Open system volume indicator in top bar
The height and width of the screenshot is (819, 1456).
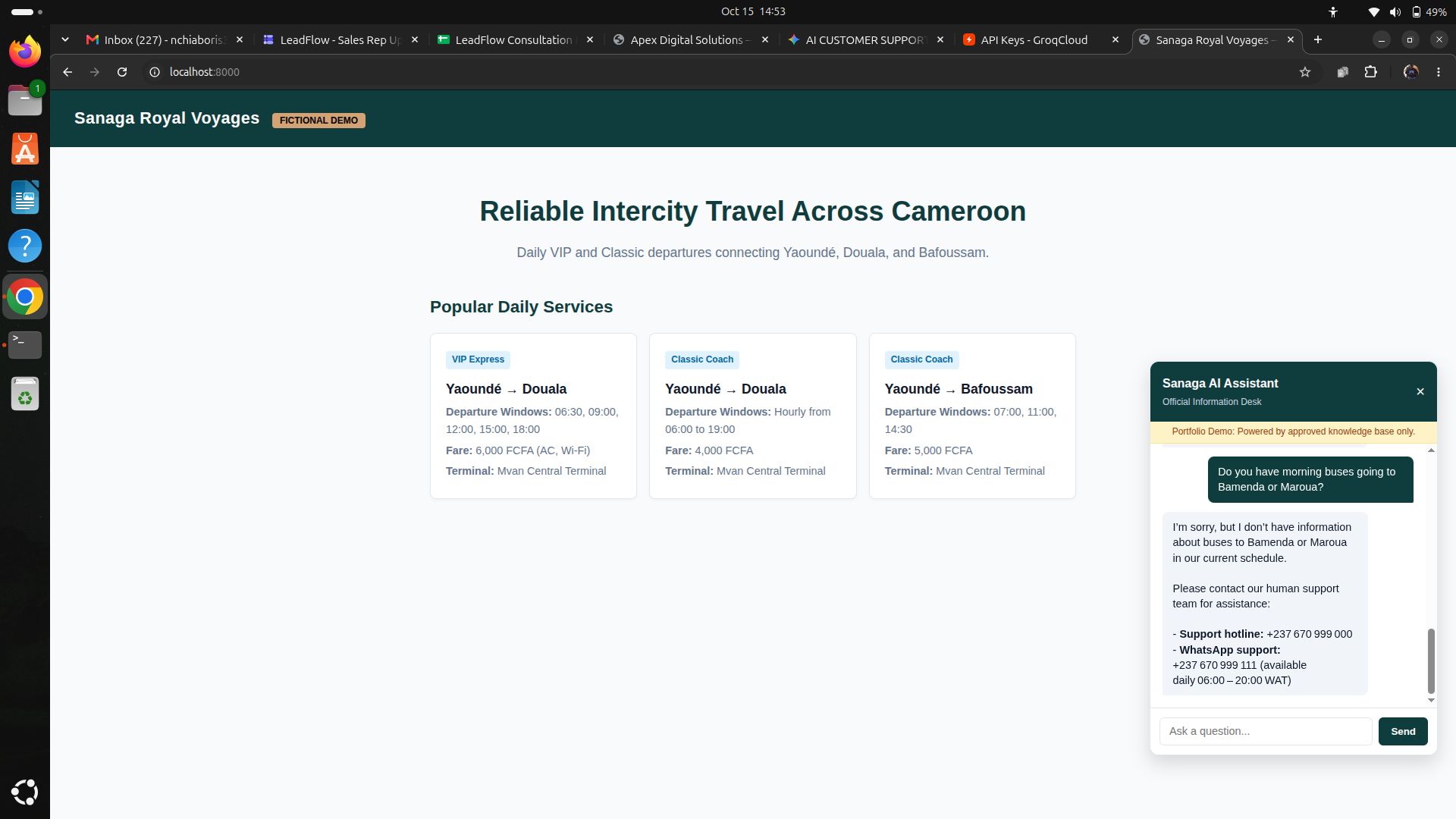click(x=1395, y=11)
